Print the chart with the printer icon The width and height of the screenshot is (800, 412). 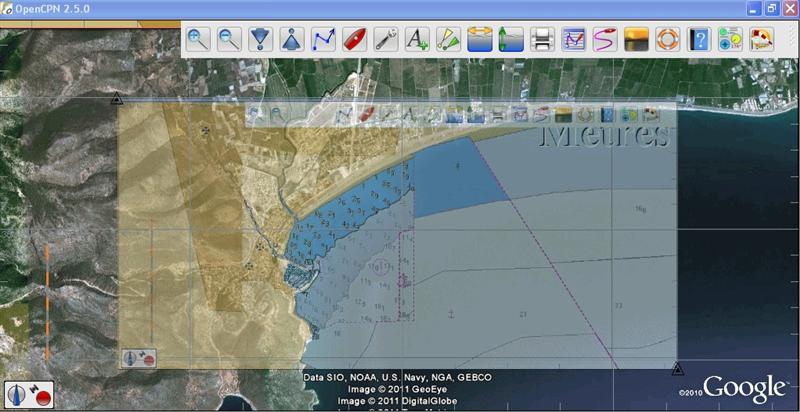541,40
